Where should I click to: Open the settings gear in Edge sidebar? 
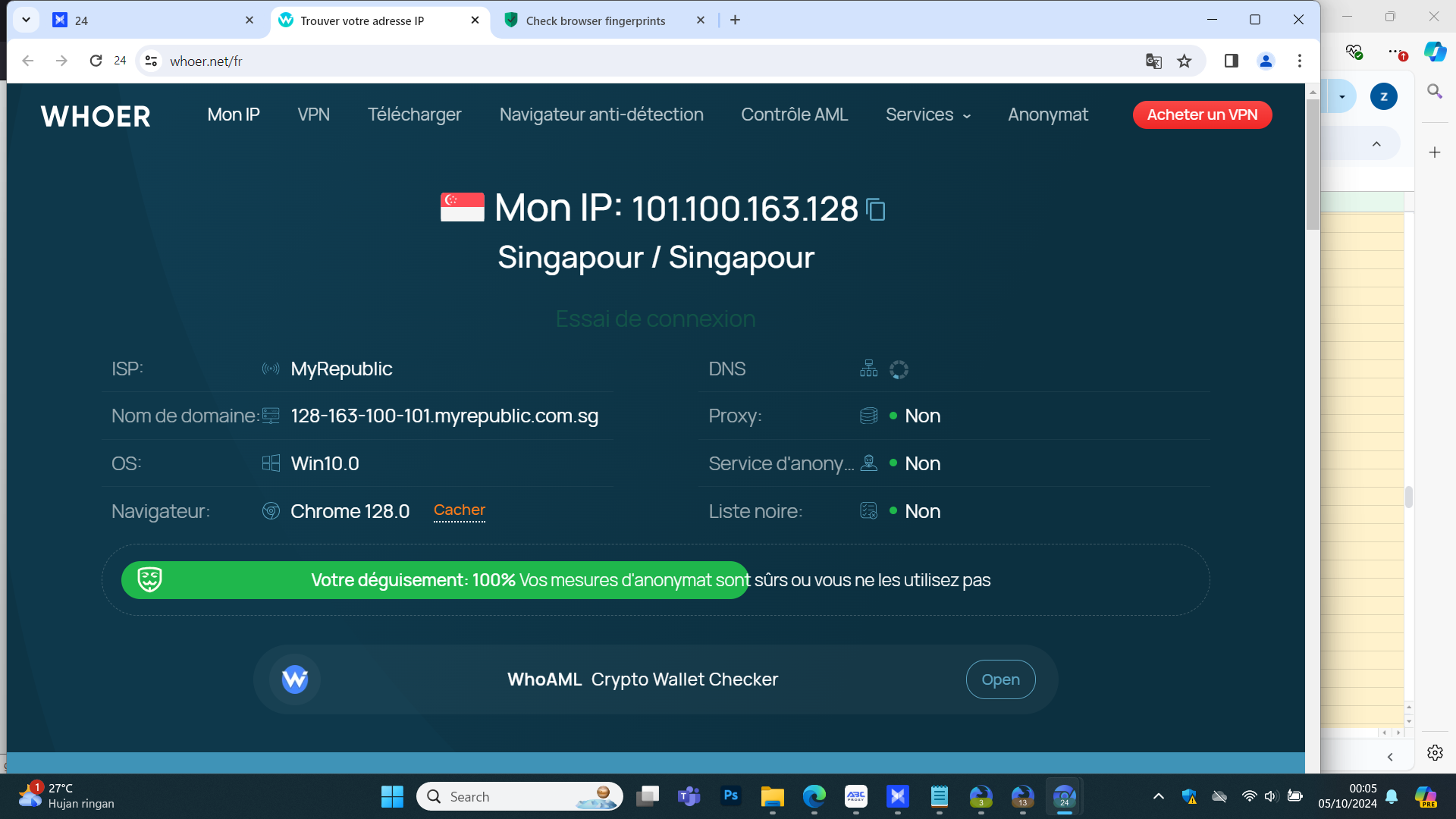[x=1435, y=752]
